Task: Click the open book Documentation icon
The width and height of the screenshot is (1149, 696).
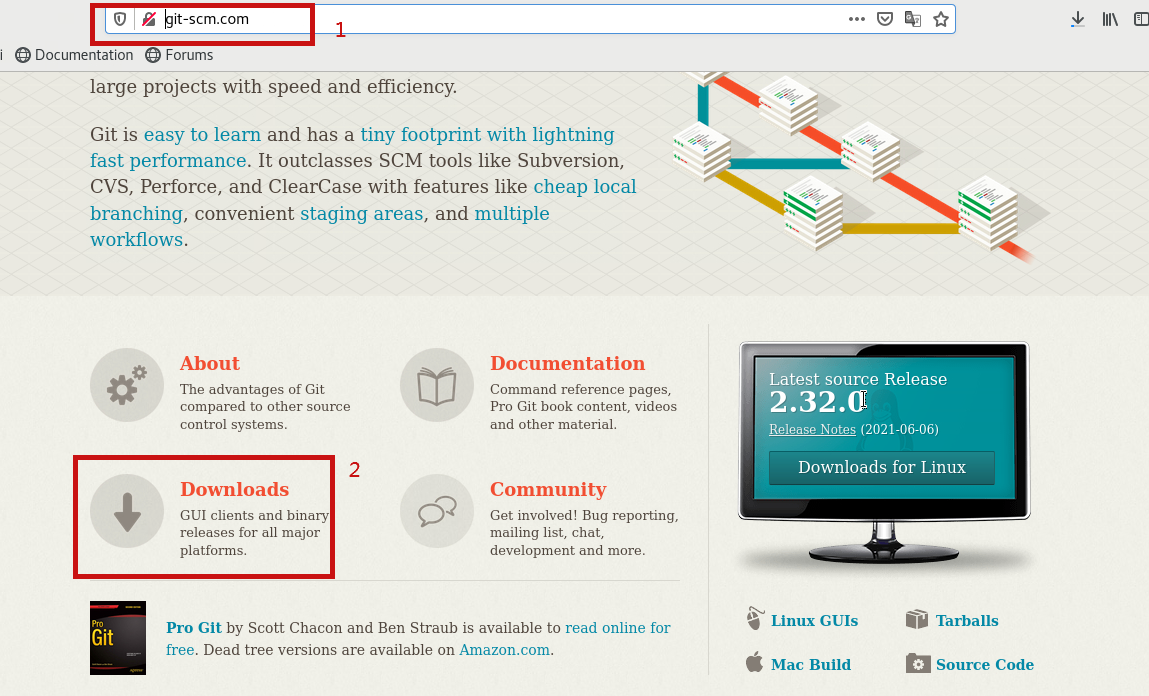Action: pyautogui.click(x=437, y=385)
